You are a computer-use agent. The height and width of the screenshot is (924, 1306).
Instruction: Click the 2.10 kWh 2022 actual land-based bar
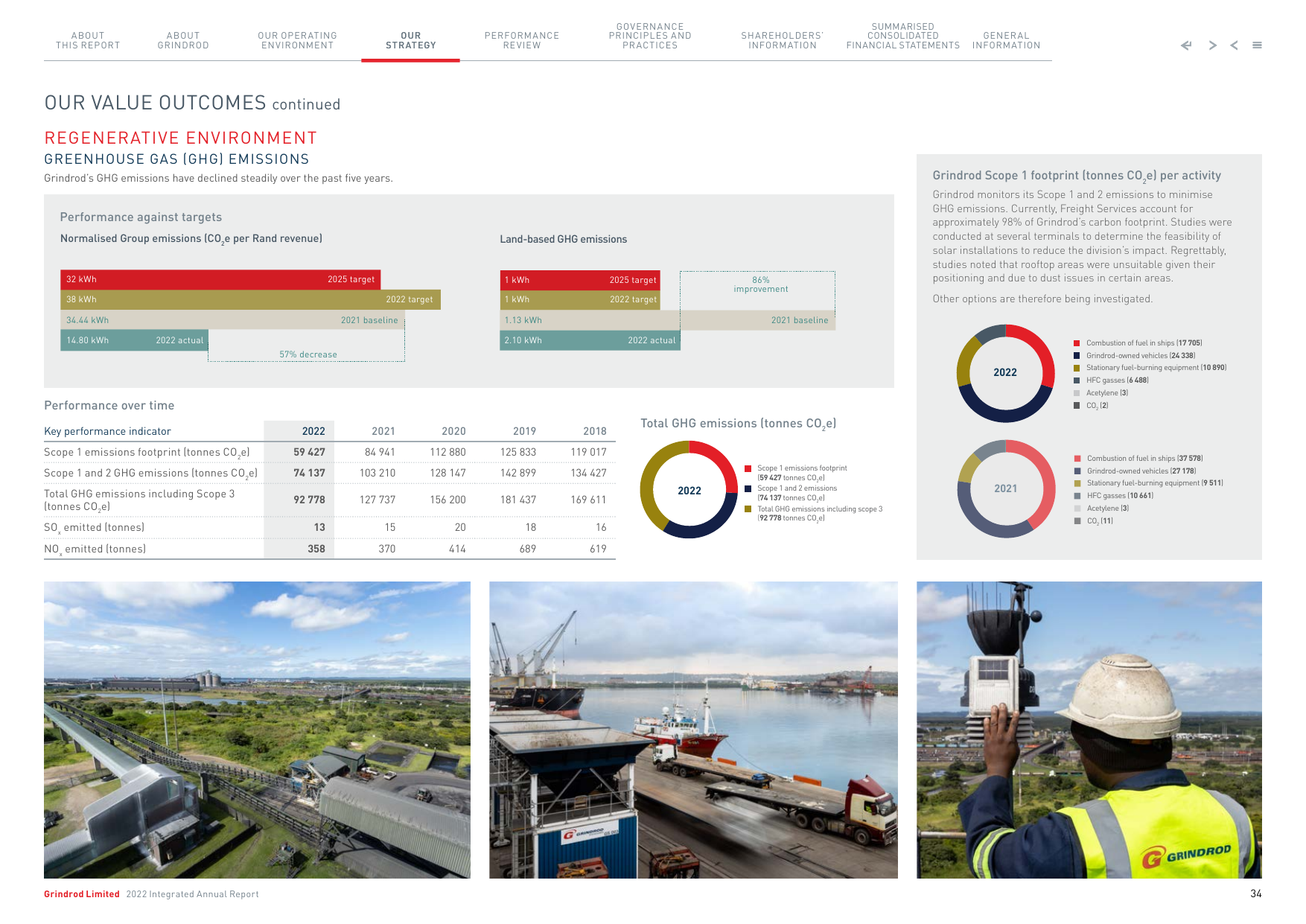point(590,340)
